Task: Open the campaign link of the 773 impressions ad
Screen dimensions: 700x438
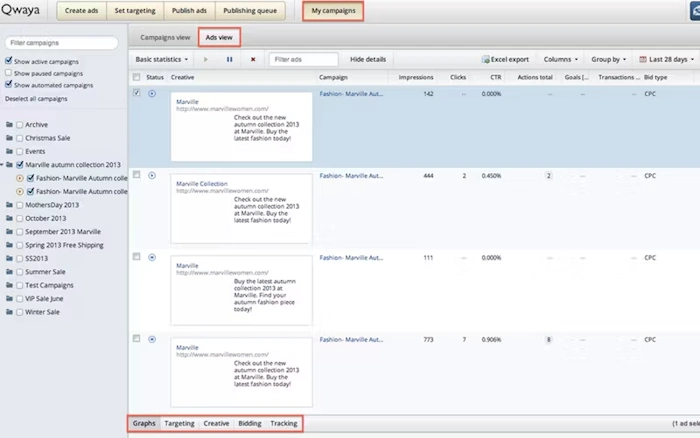Action: pos(351,339)
